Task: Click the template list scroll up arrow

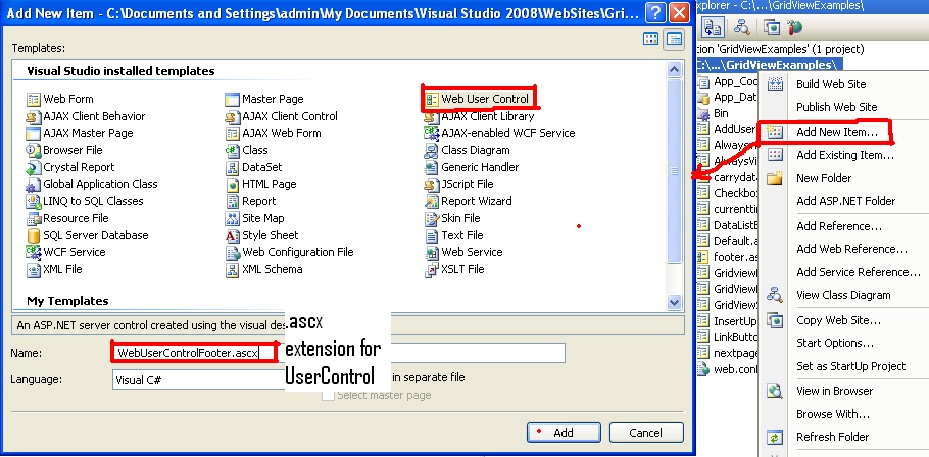Action: point(674,70)
